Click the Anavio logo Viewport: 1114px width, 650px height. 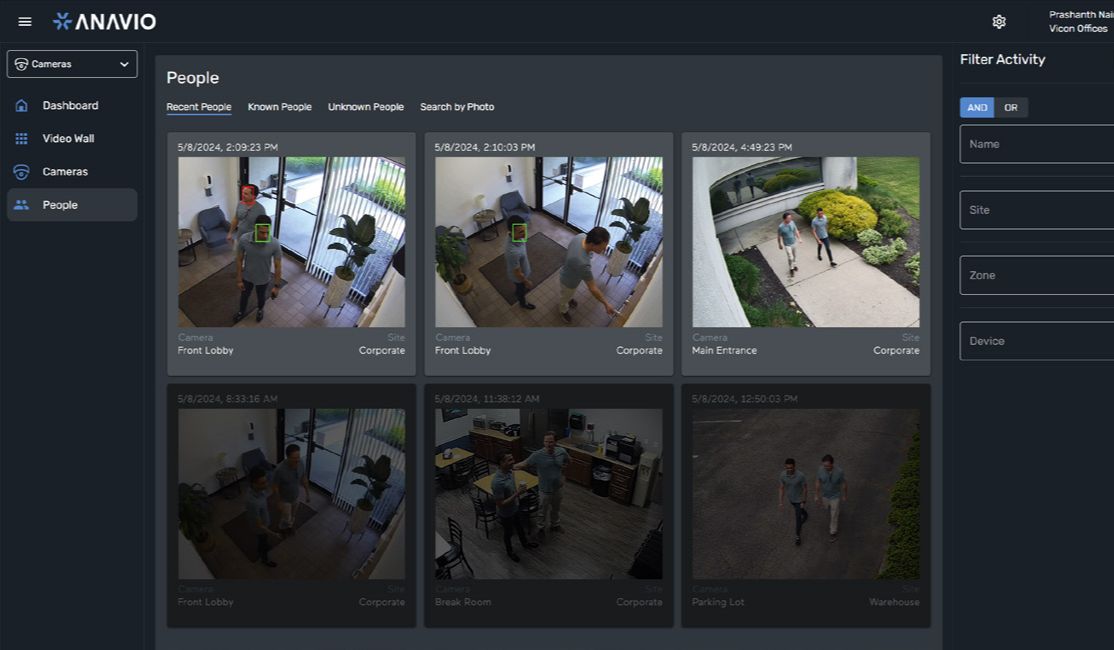[x=104, y=22]
